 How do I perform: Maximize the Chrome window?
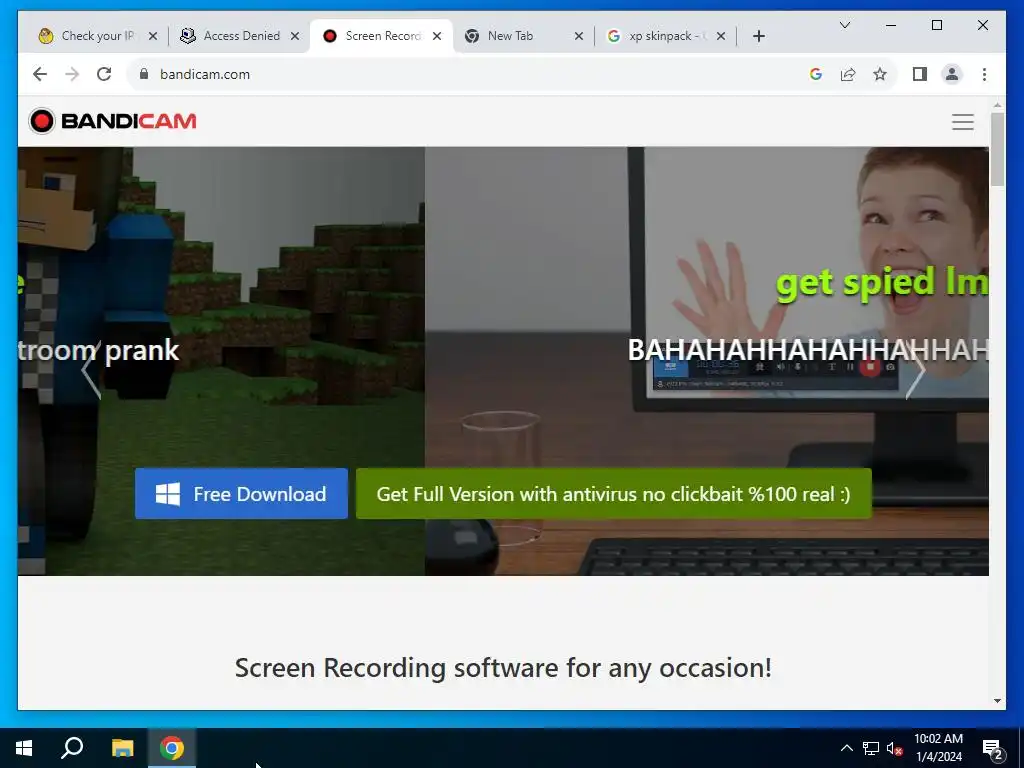tap(936, 25)
